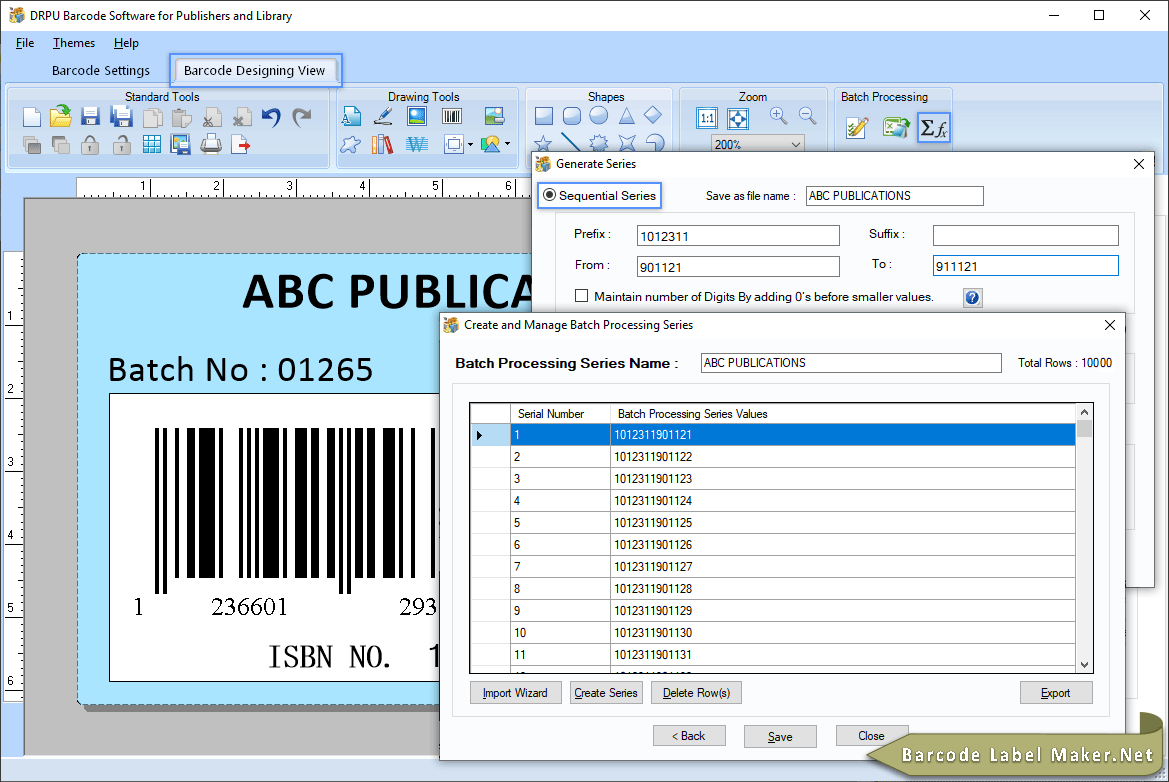Viewport: 1169px width, 782px height.
Task: Print the barcode label
Action: click(211, 144)
